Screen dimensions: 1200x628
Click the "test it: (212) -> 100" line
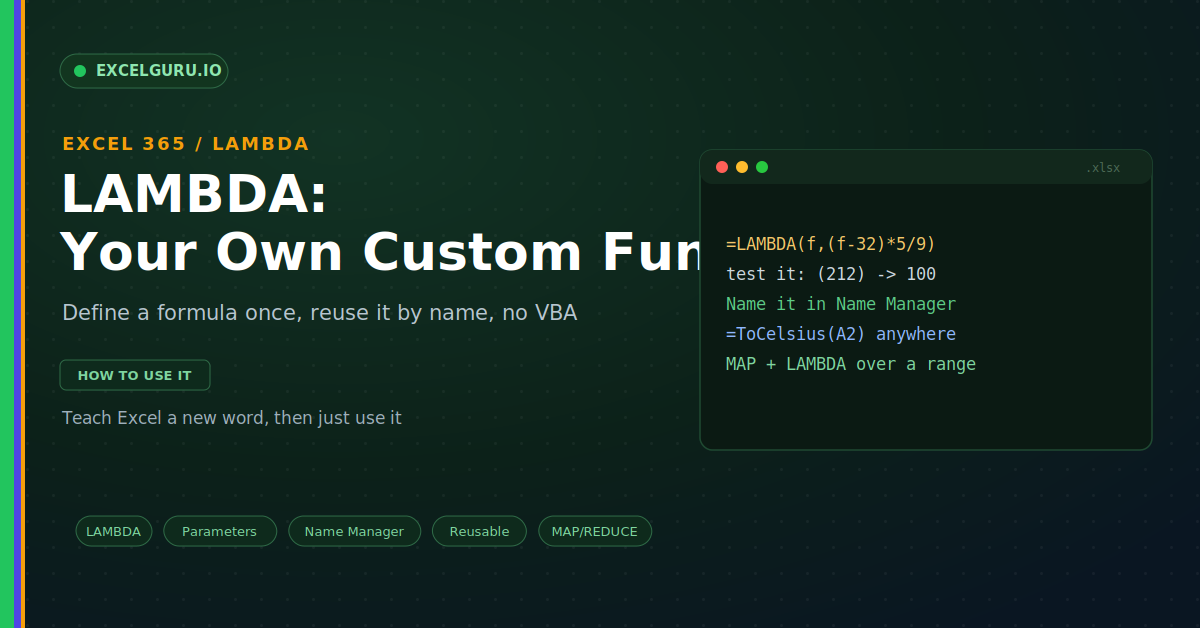(x=831, y=274)
